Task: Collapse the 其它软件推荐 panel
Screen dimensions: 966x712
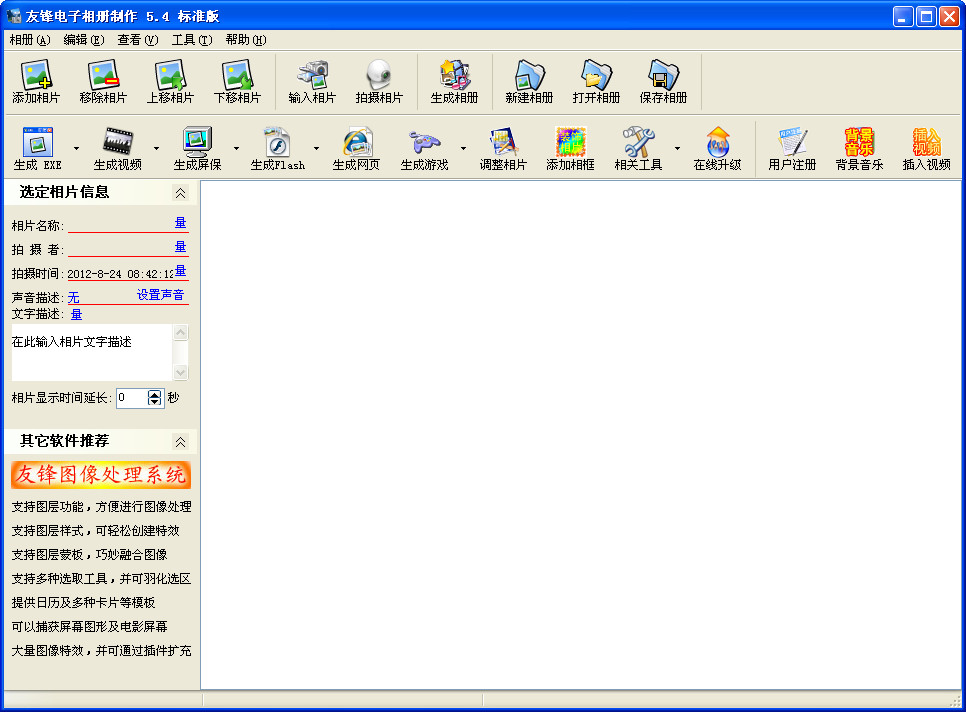Action: 180,442
